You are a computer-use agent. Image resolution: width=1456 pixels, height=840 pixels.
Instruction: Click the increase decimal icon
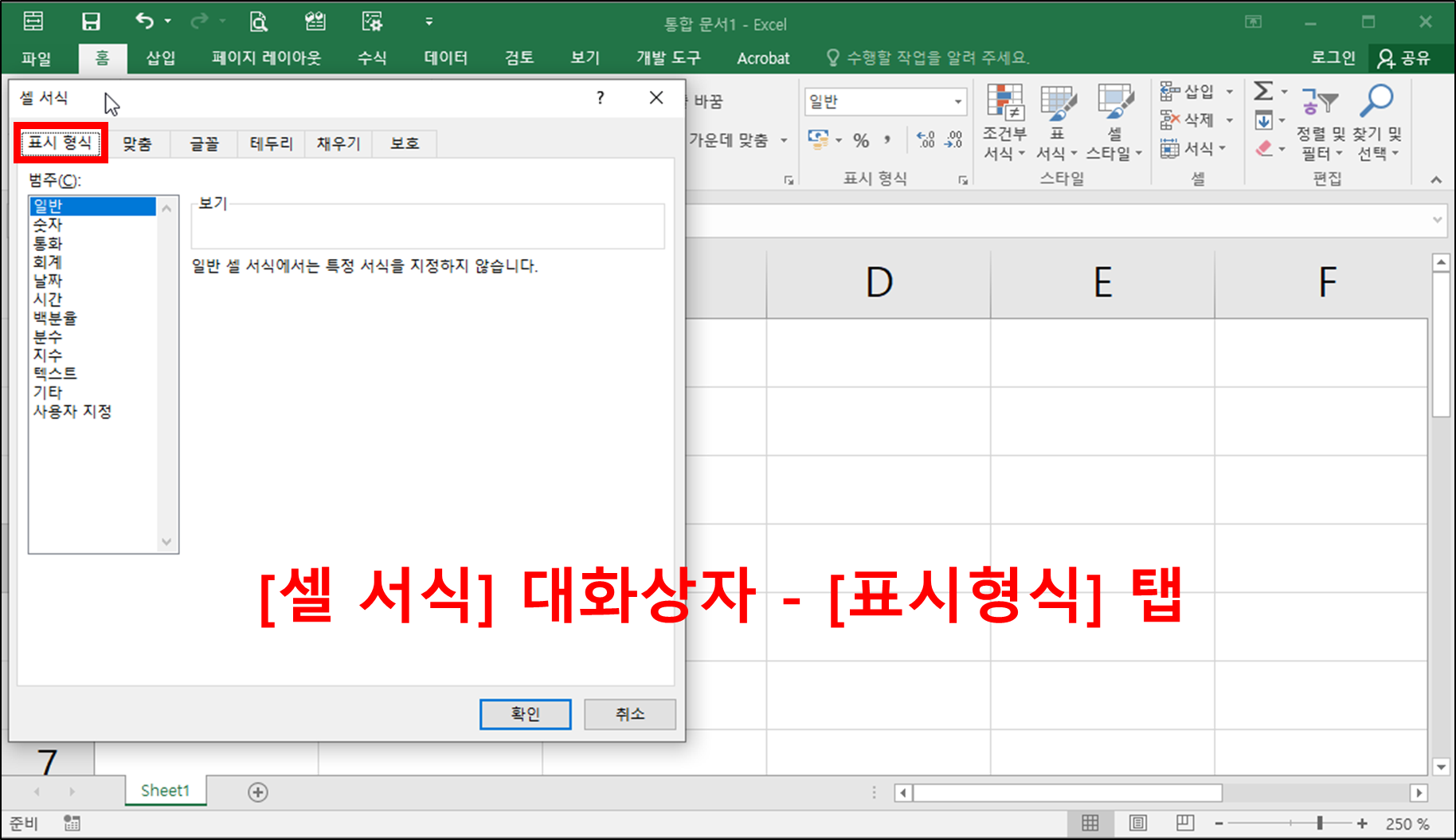pyautogui.click(x=926, y=139)
